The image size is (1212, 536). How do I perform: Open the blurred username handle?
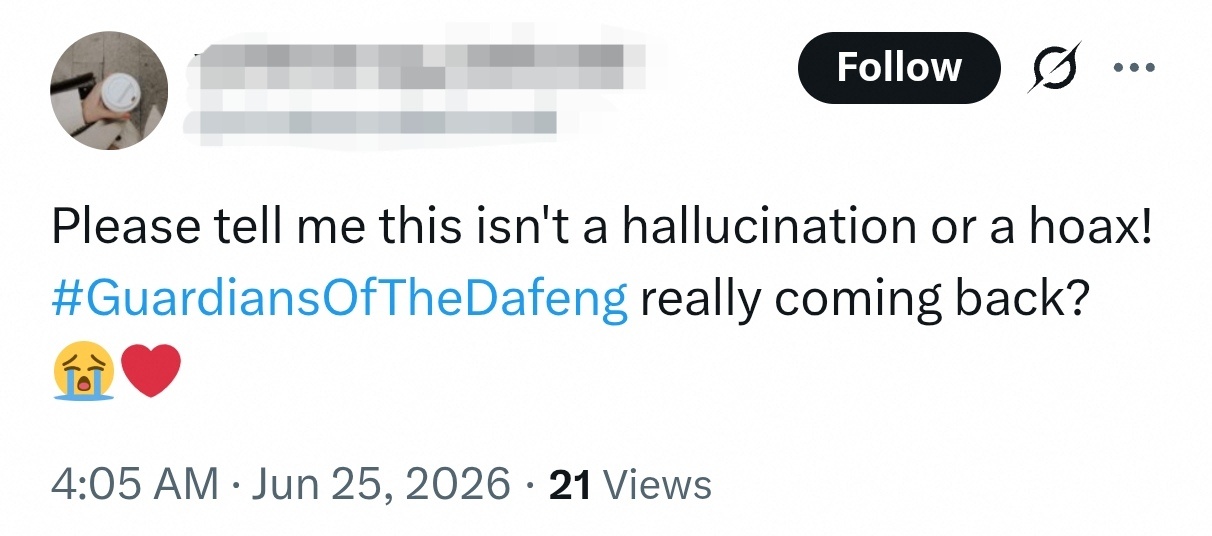point(376,123)
